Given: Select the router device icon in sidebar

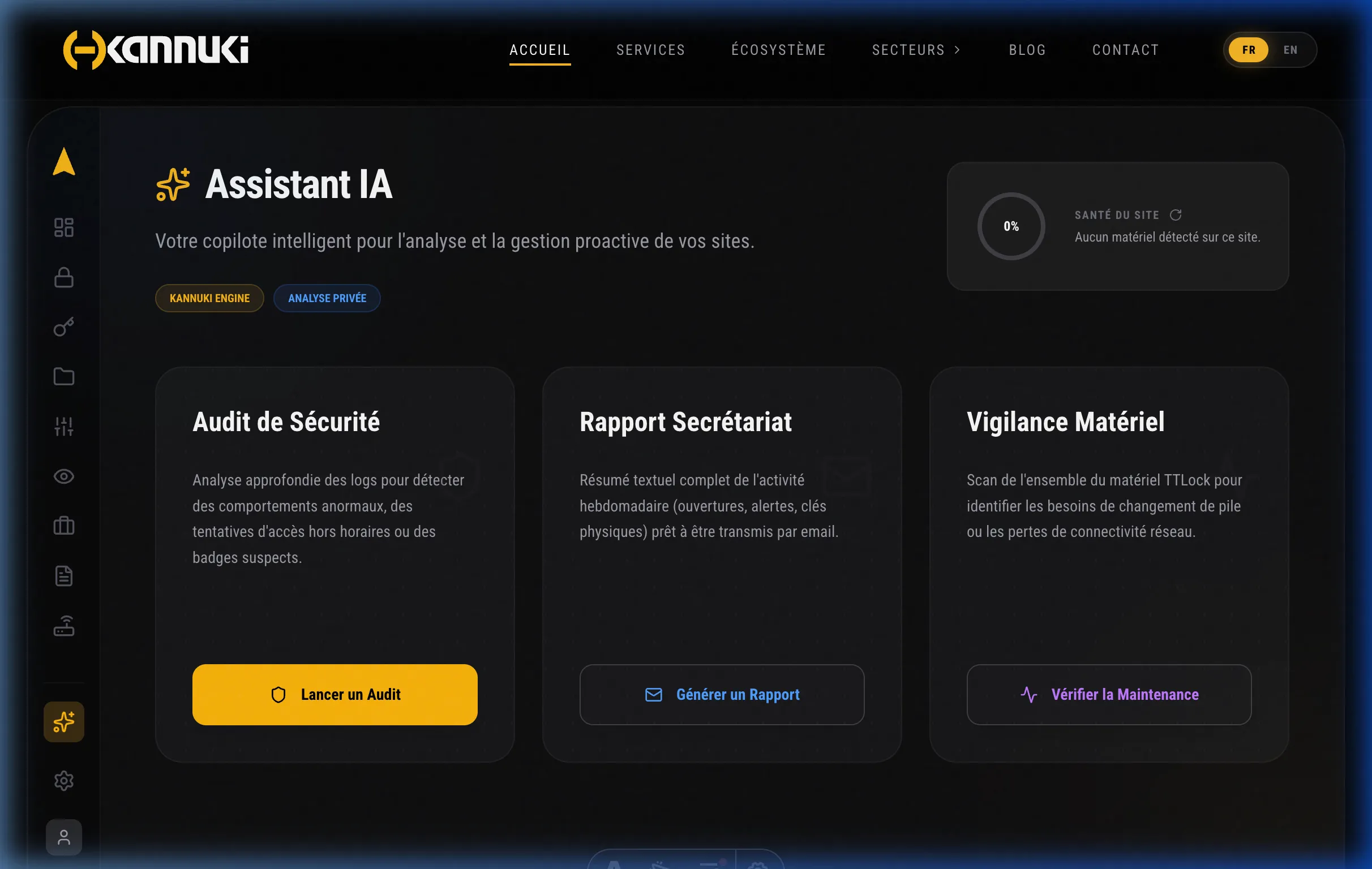Looking at the screenshot, I should (x=64, y=626).
